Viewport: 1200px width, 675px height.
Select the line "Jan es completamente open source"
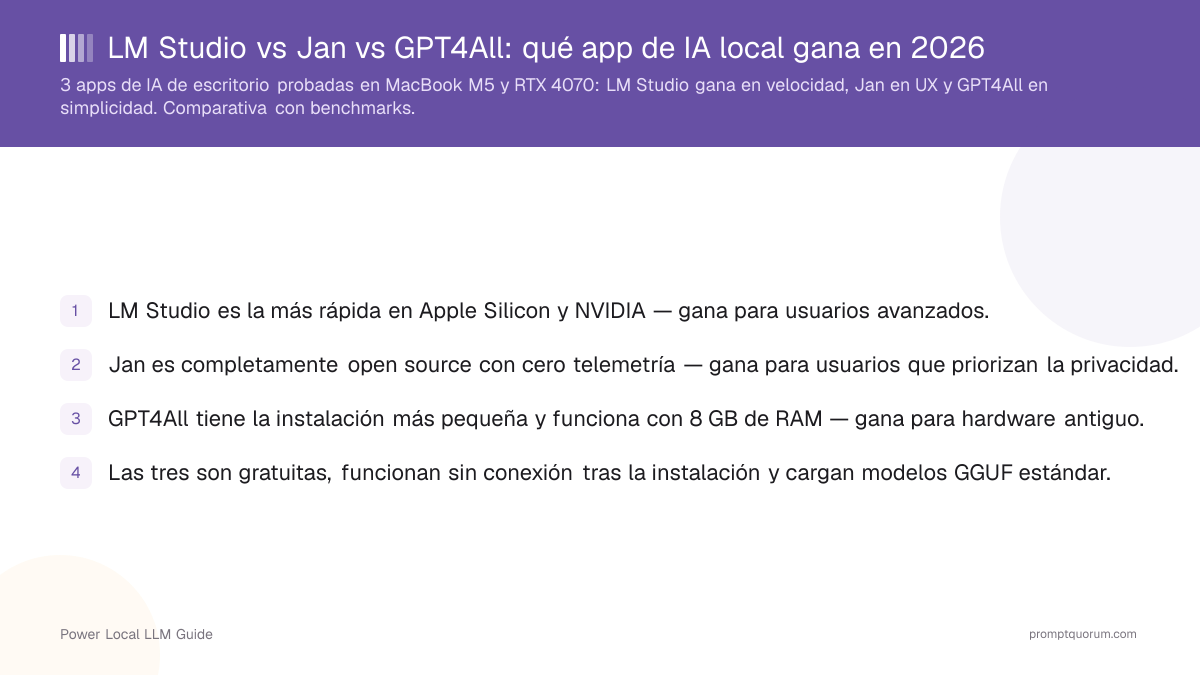pos(644,365)
